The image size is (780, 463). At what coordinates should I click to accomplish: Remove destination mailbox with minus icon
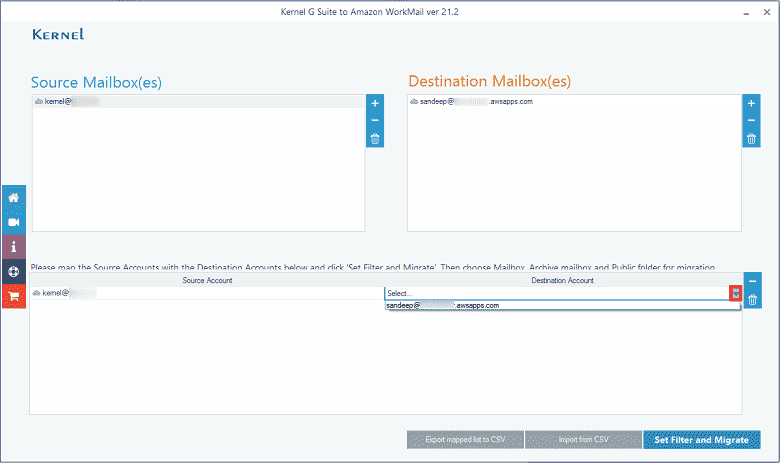(751, 121)
